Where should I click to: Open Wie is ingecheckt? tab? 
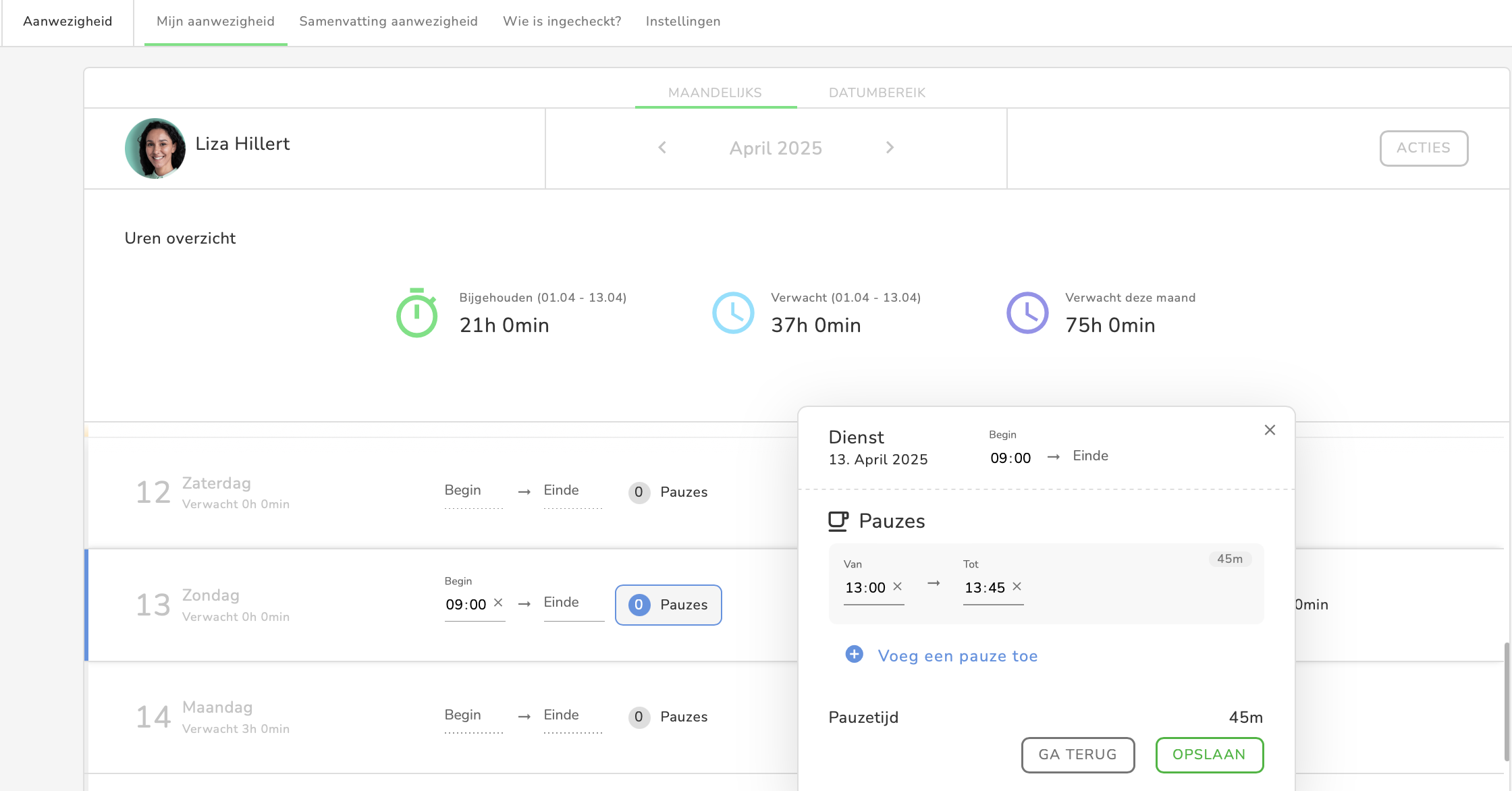(x=562, y=22)
